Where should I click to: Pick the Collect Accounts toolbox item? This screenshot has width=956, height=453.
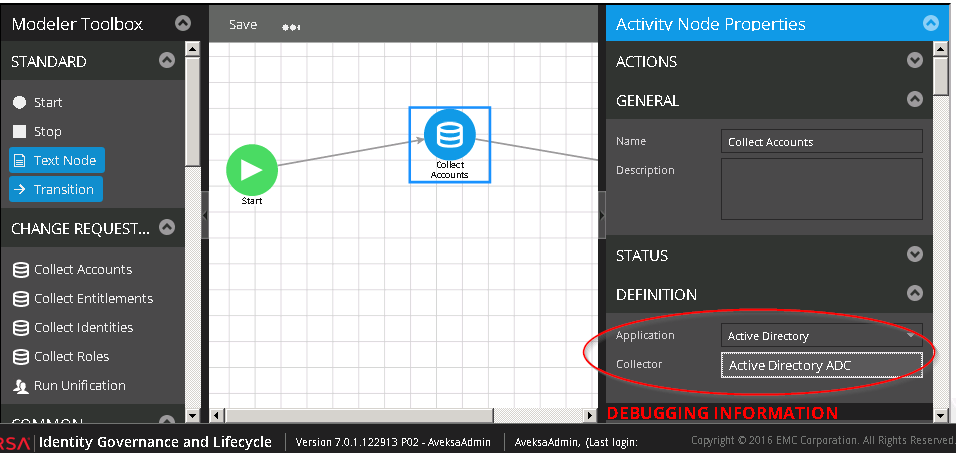tap(73, 269)
